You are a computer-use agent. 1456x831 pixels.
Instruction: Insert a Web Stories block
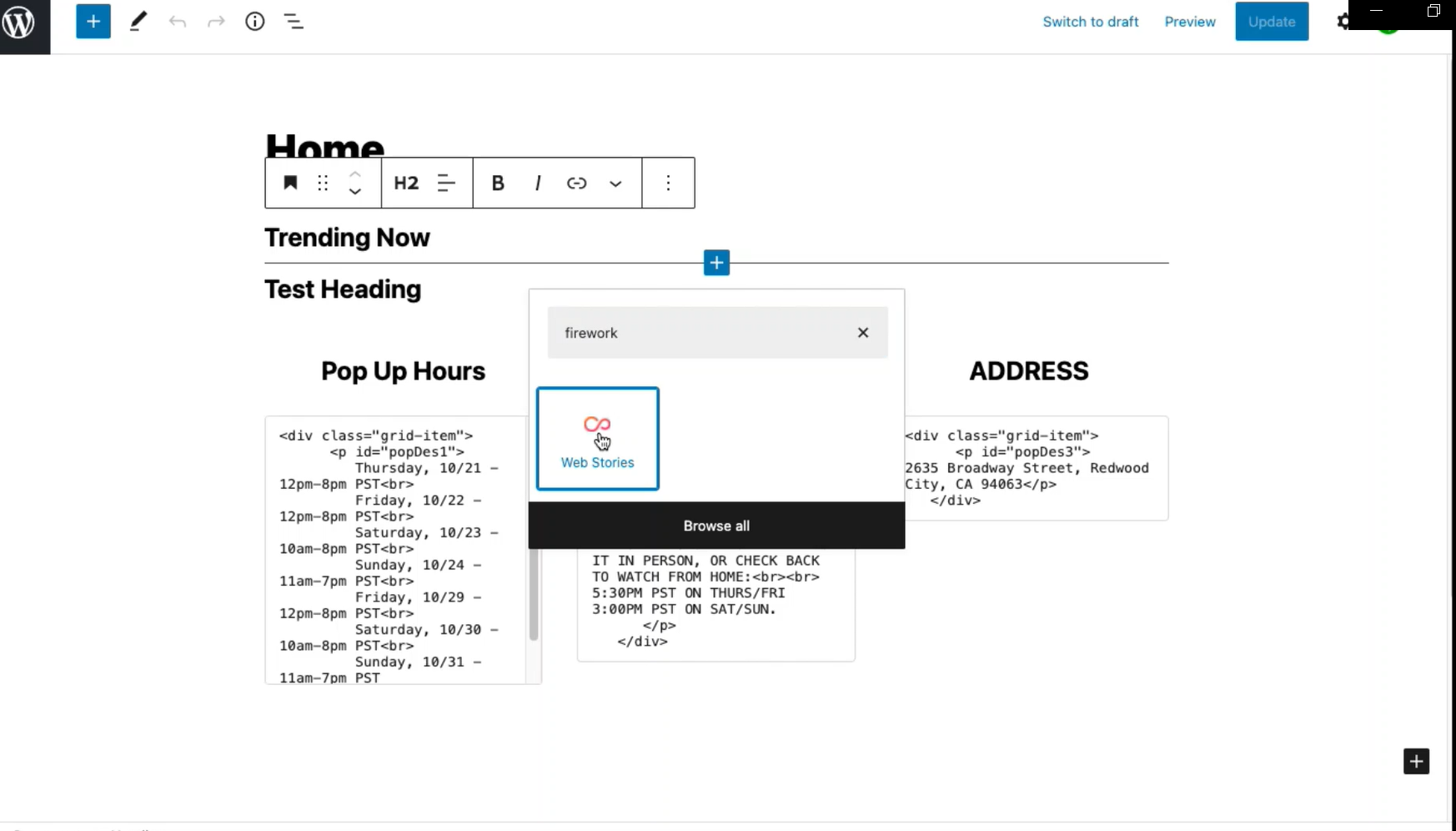coord(597,438)
